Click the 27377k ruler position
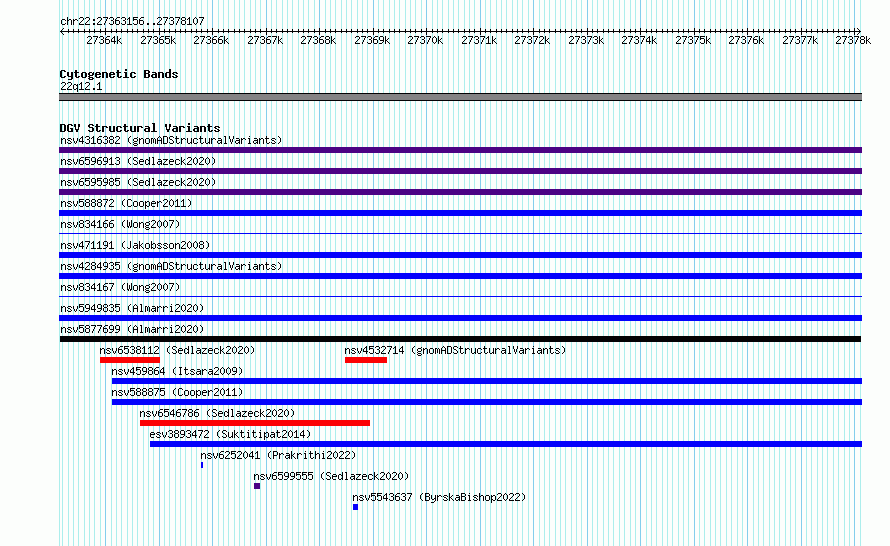890x546 pixels. [x=800, y=40]
